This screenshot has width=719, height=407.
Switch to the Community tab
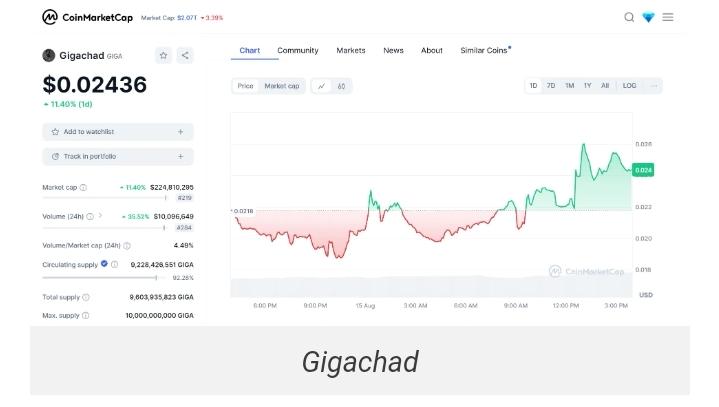click(x=298, y=50)
